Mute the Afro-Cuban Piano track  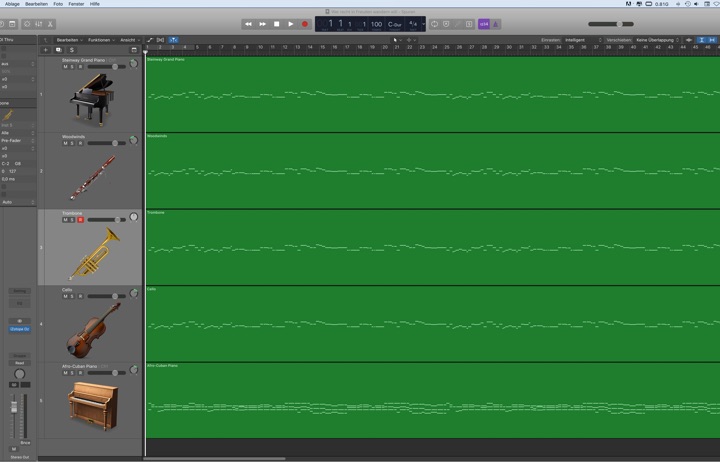pos(65,373)
